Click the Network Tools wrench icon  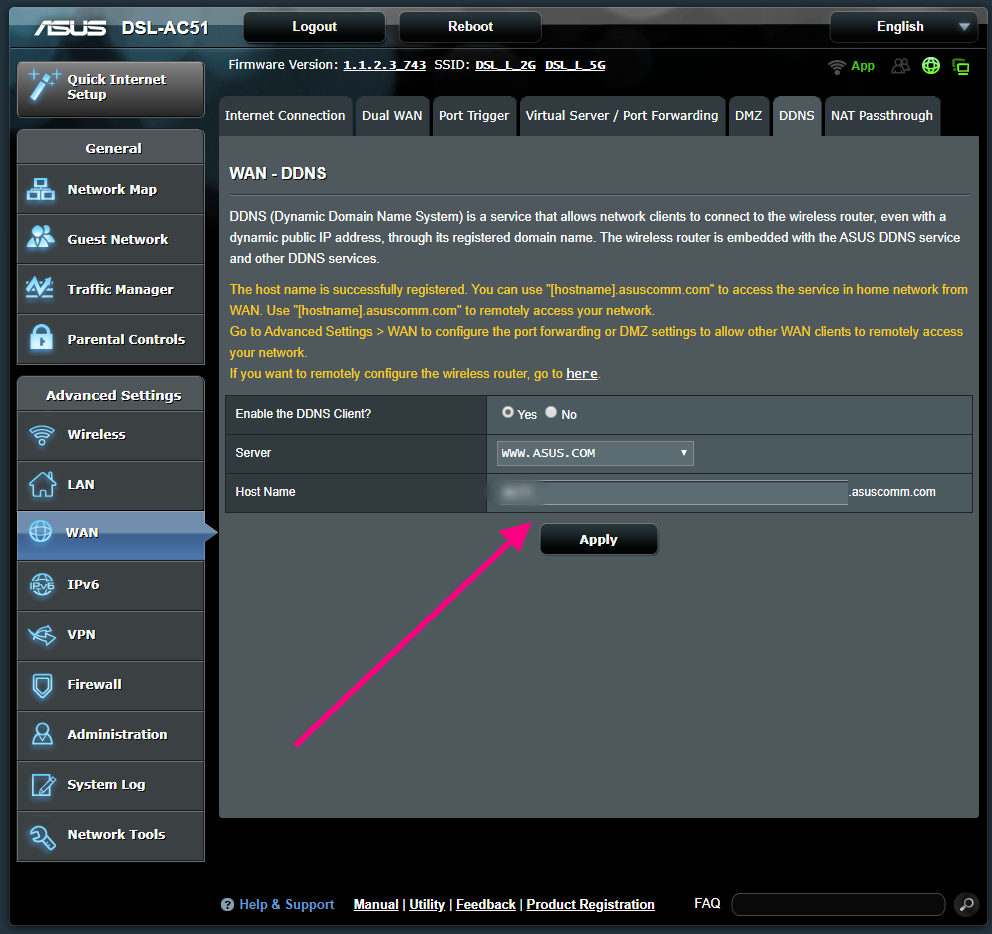pos(42,837)
